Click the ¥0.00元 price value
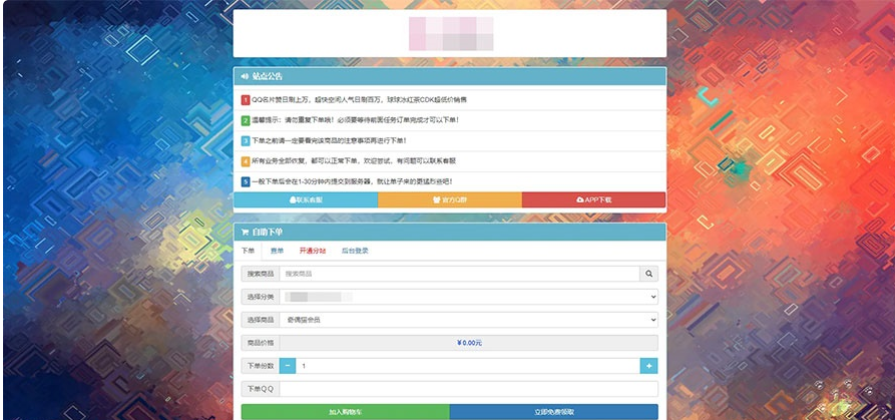895x420 pixels. point(469,343)
